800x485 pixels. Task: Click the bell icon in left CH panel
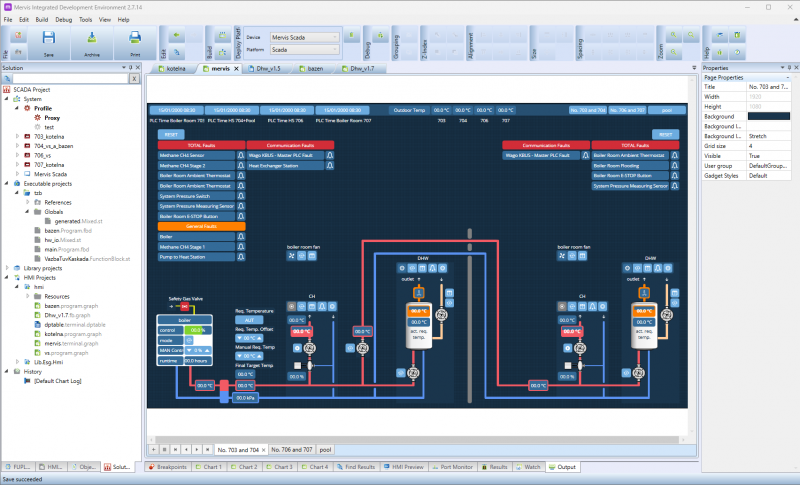point(322,307)
